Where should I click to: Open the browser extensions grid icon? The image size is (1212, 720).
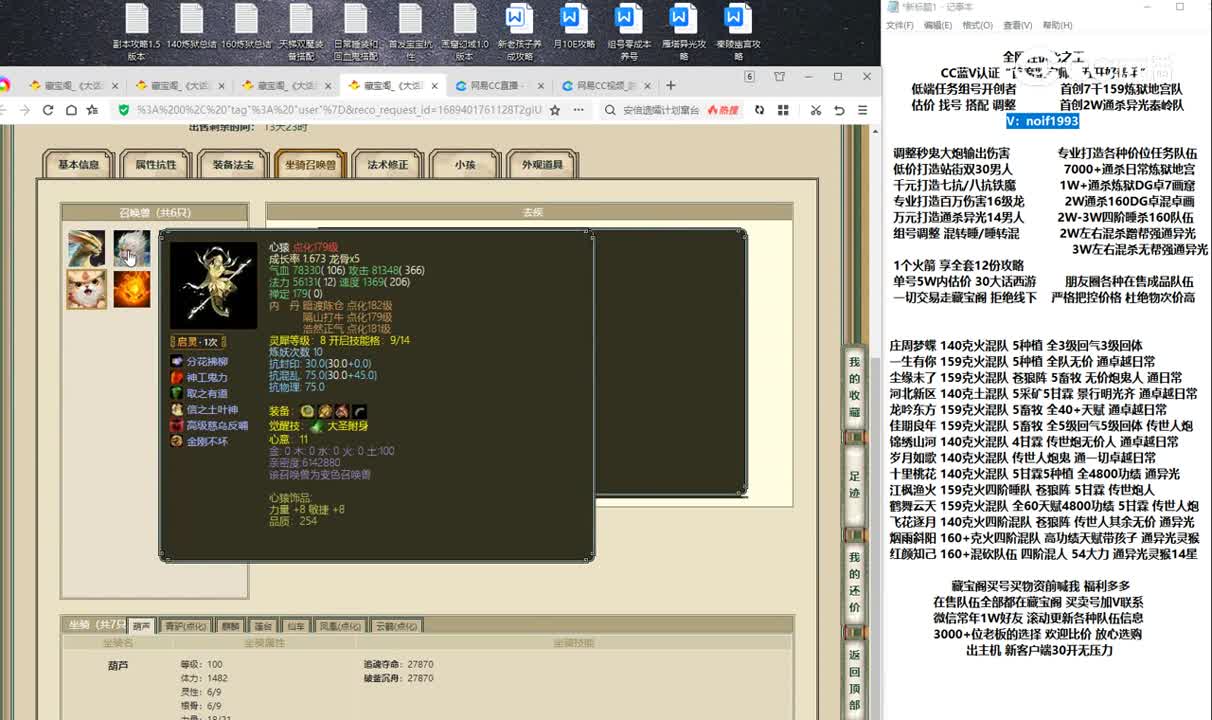(x=783, y=110)
